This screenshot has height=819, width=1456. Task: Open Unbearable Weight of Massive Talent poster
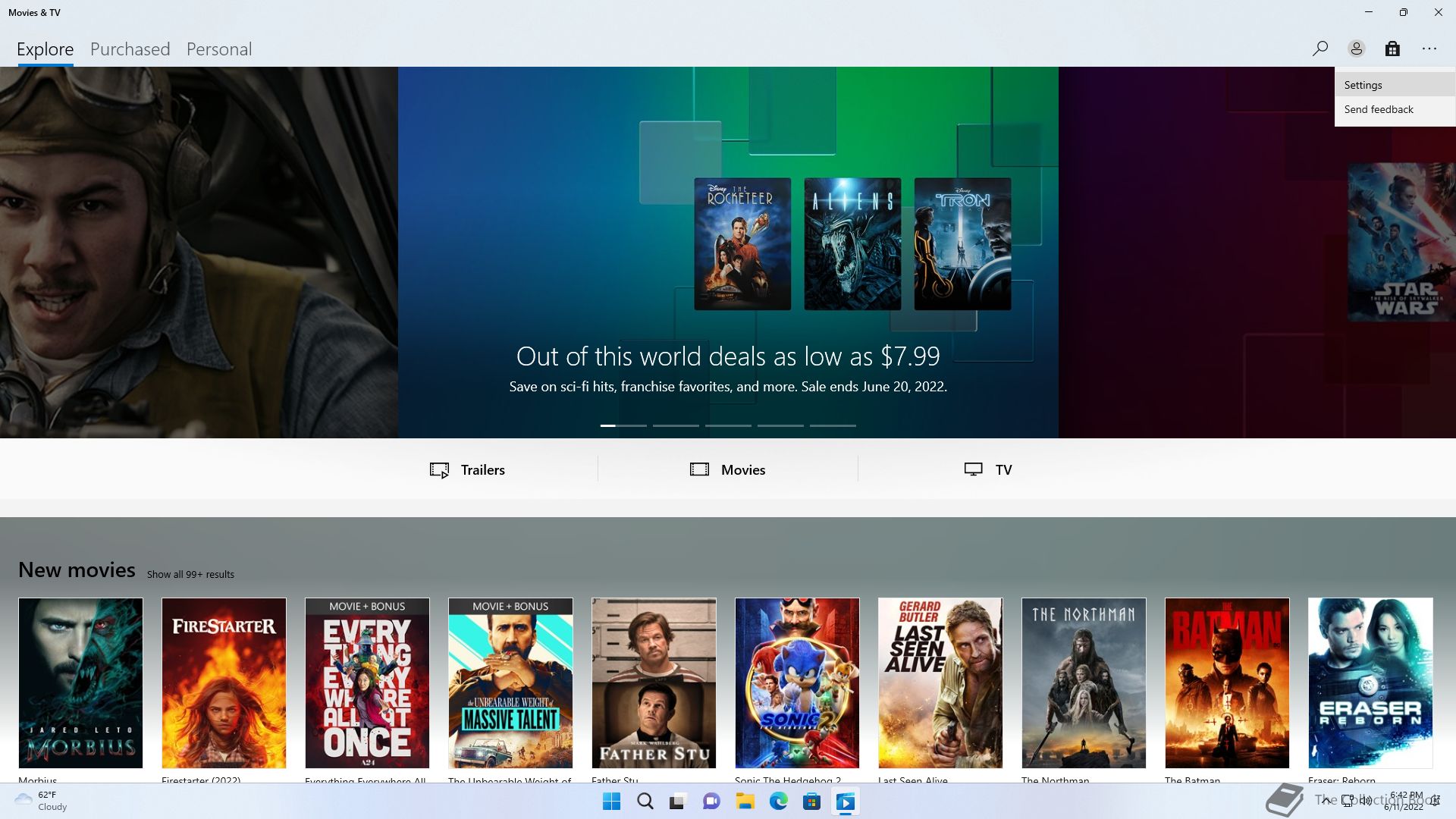510,682
